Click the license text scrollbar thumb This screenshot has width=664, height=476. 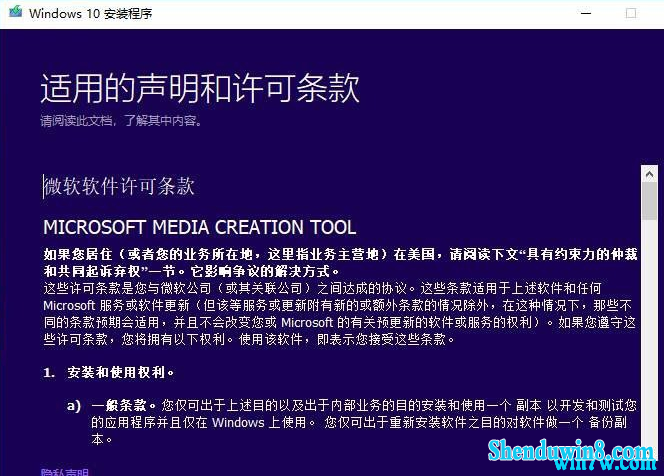[649, 201]
